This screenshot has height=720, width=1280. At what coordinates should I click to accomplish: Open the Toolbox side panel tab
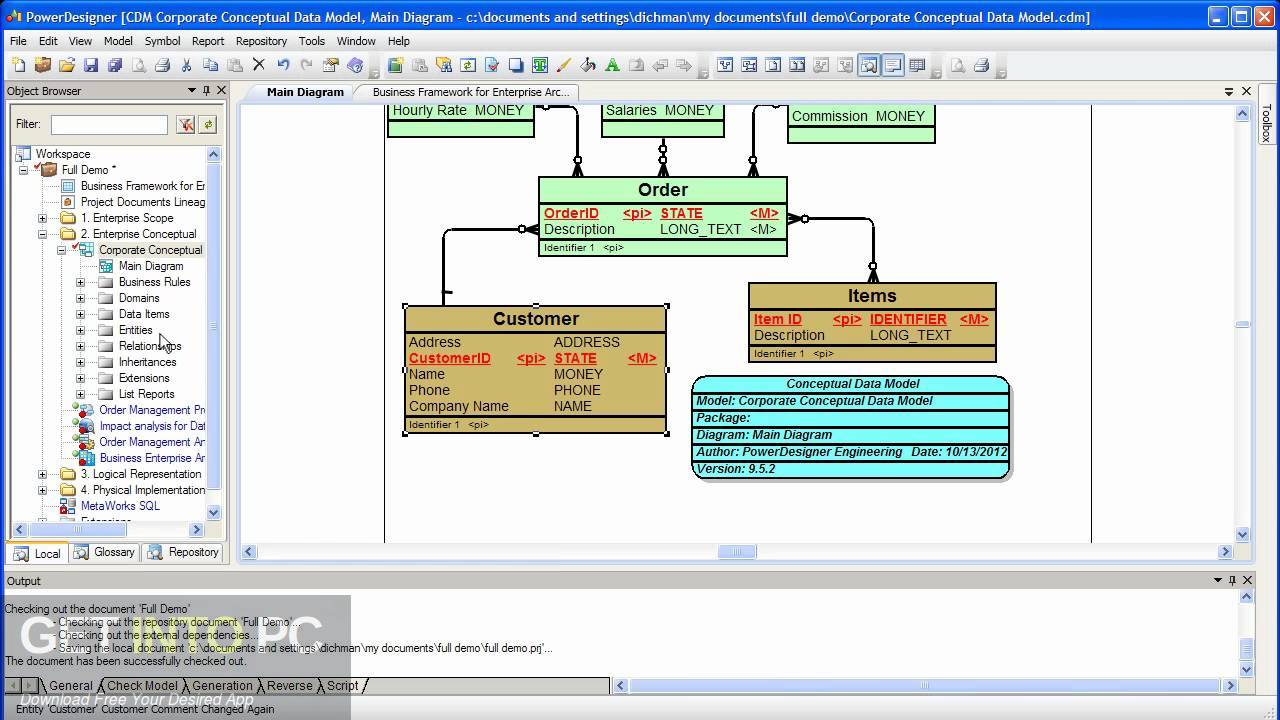(1267, 123)
